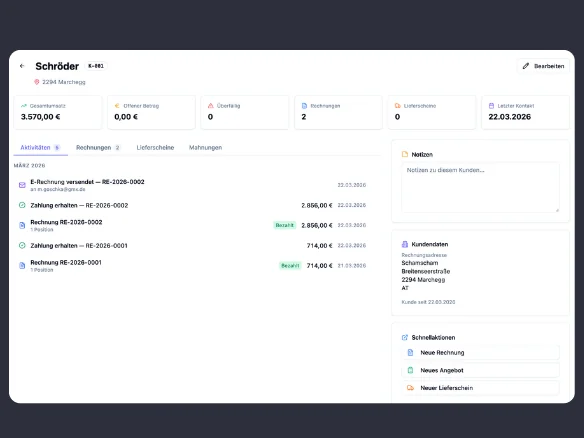Viewport: 584px width, 438px height.
Task: Open the Mahnungen tab
Action: (206, 147)
